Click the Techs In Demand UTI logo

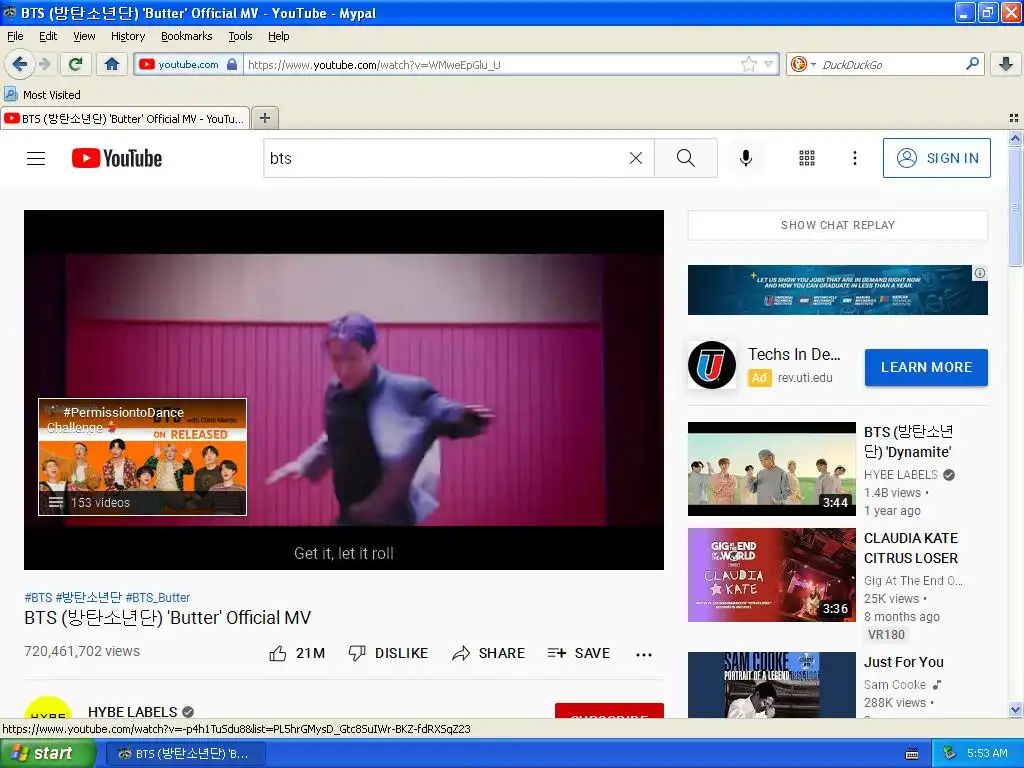click(x=712, y=365)
